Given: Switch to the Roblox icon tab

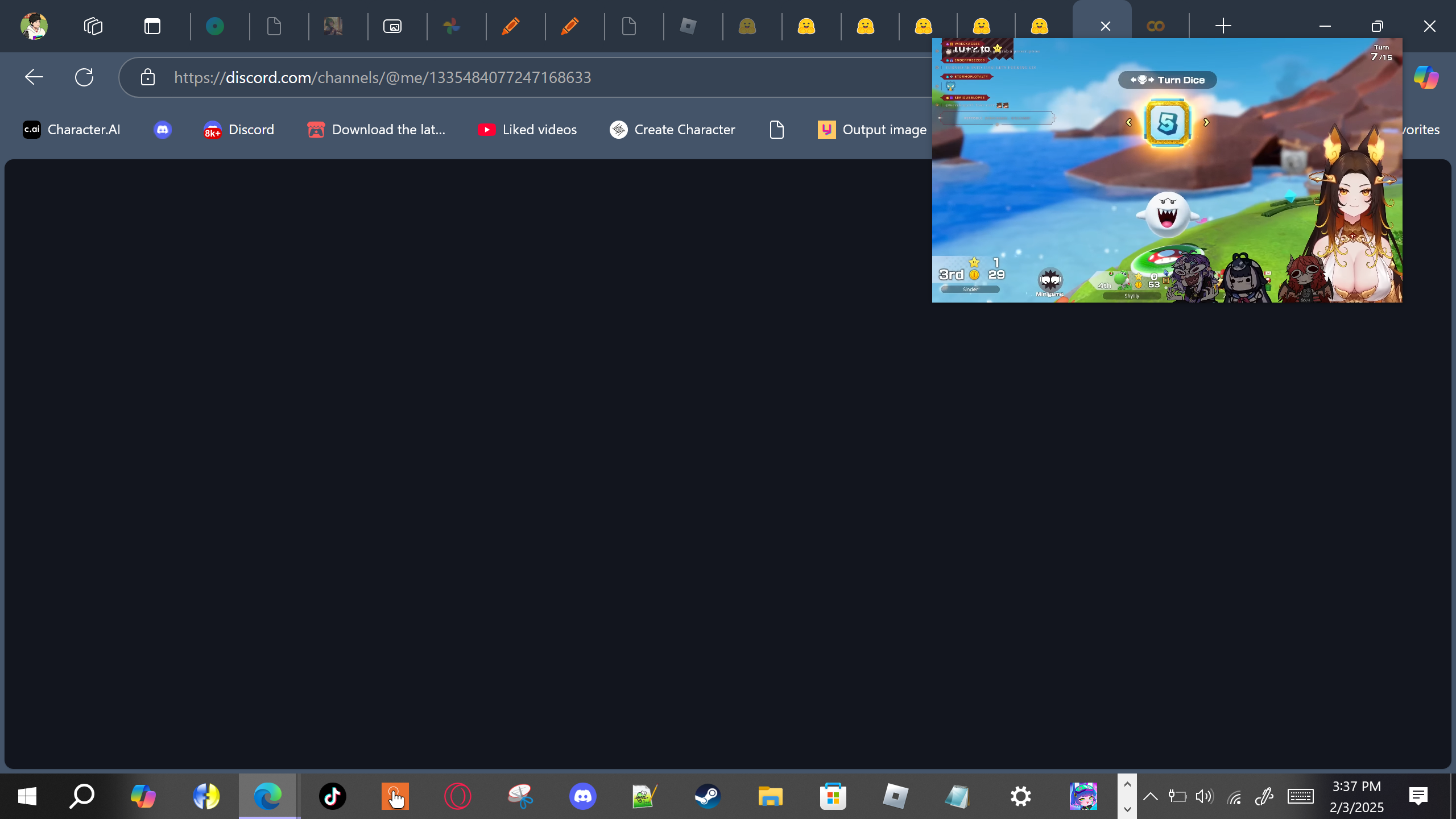Looking at the screenshot, I should [x=688, y=26].
